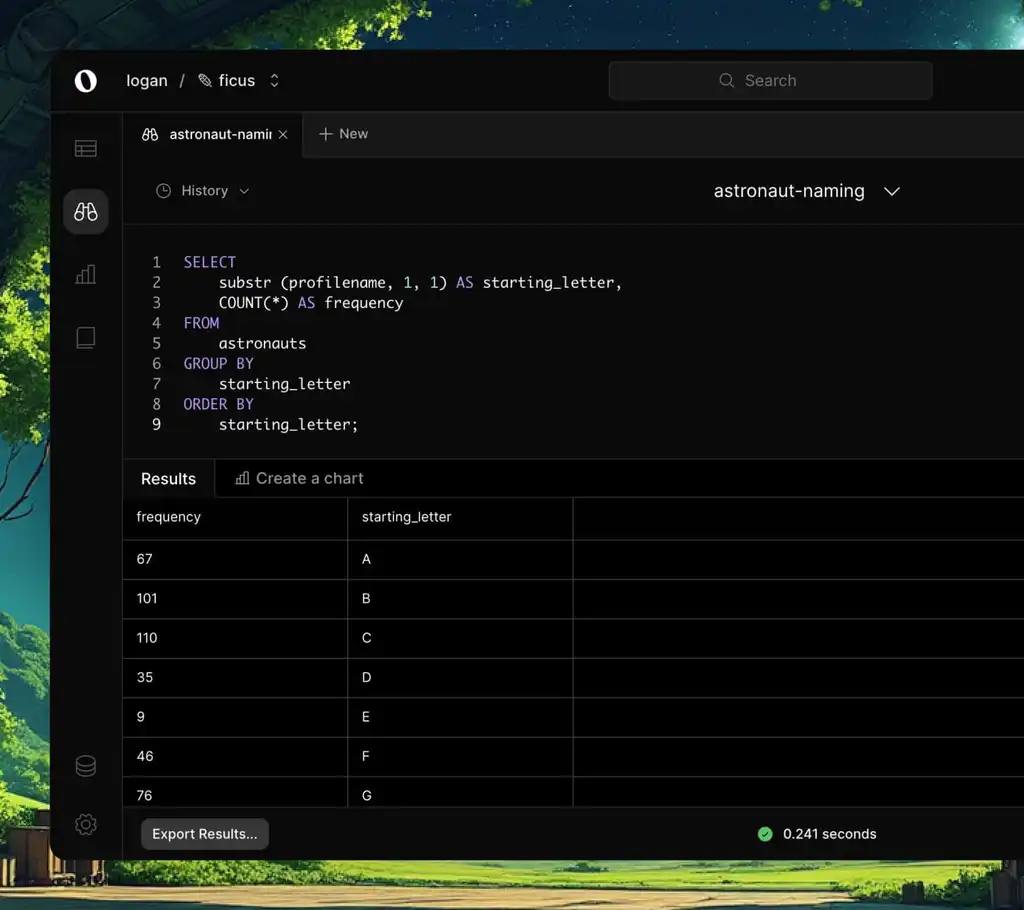This screenshot has height=910, width=1024.
Task: Open the book docs sidebar icon
Action: pos(86,338)
